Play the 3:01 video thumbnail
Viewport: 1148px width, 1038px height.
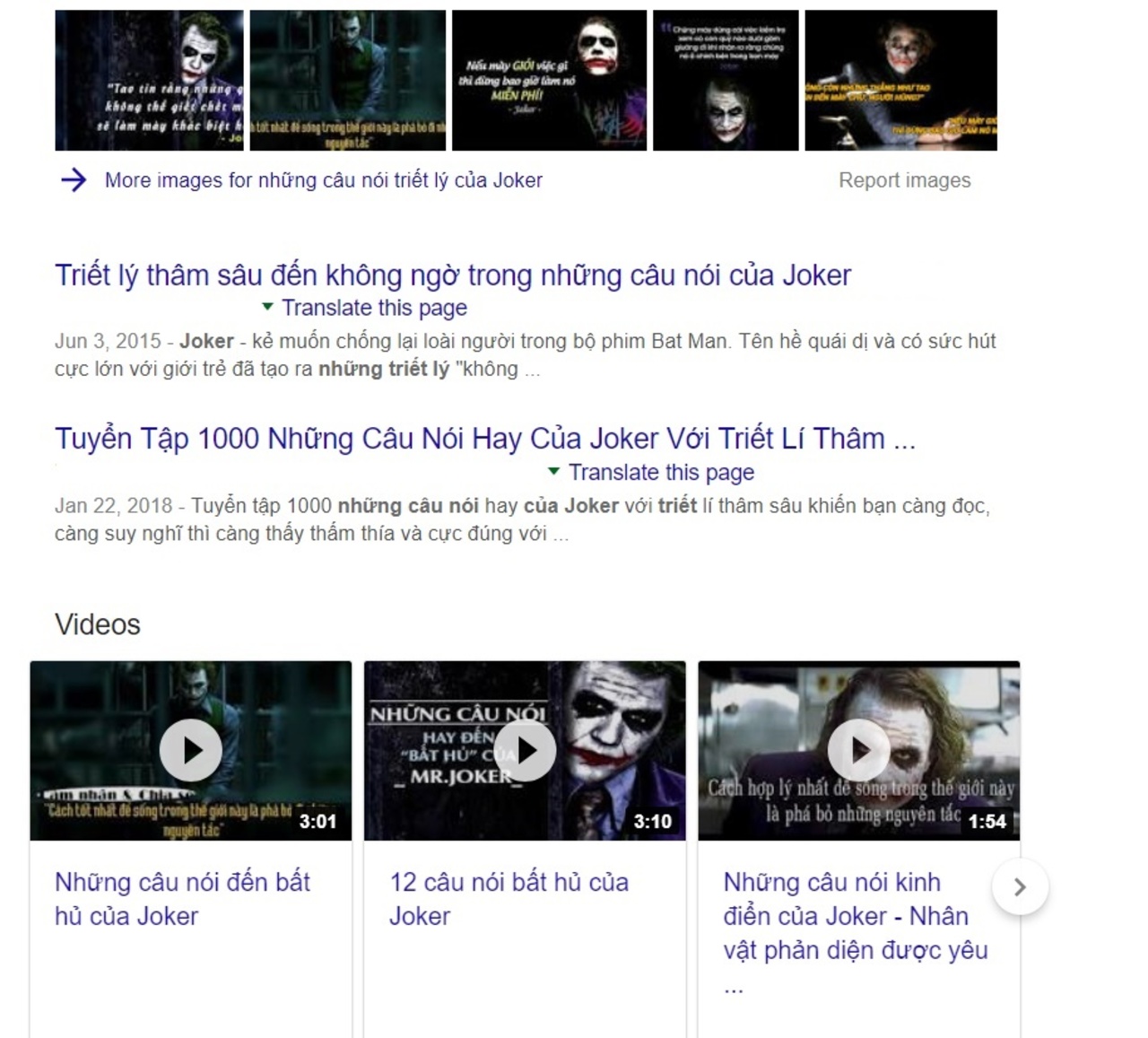pyautogui.click(x=191, y=750)
